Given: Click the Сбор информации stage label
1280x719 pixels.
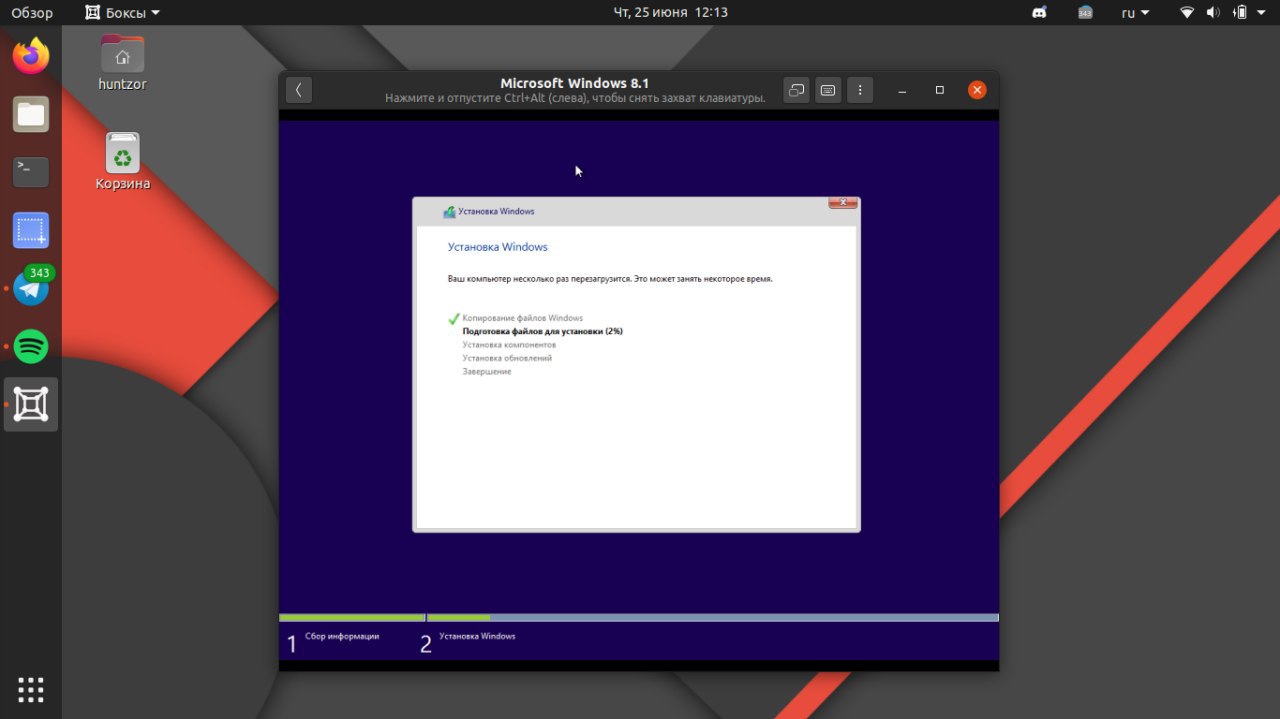Looking at the screenshot, I should click(342, 637).
